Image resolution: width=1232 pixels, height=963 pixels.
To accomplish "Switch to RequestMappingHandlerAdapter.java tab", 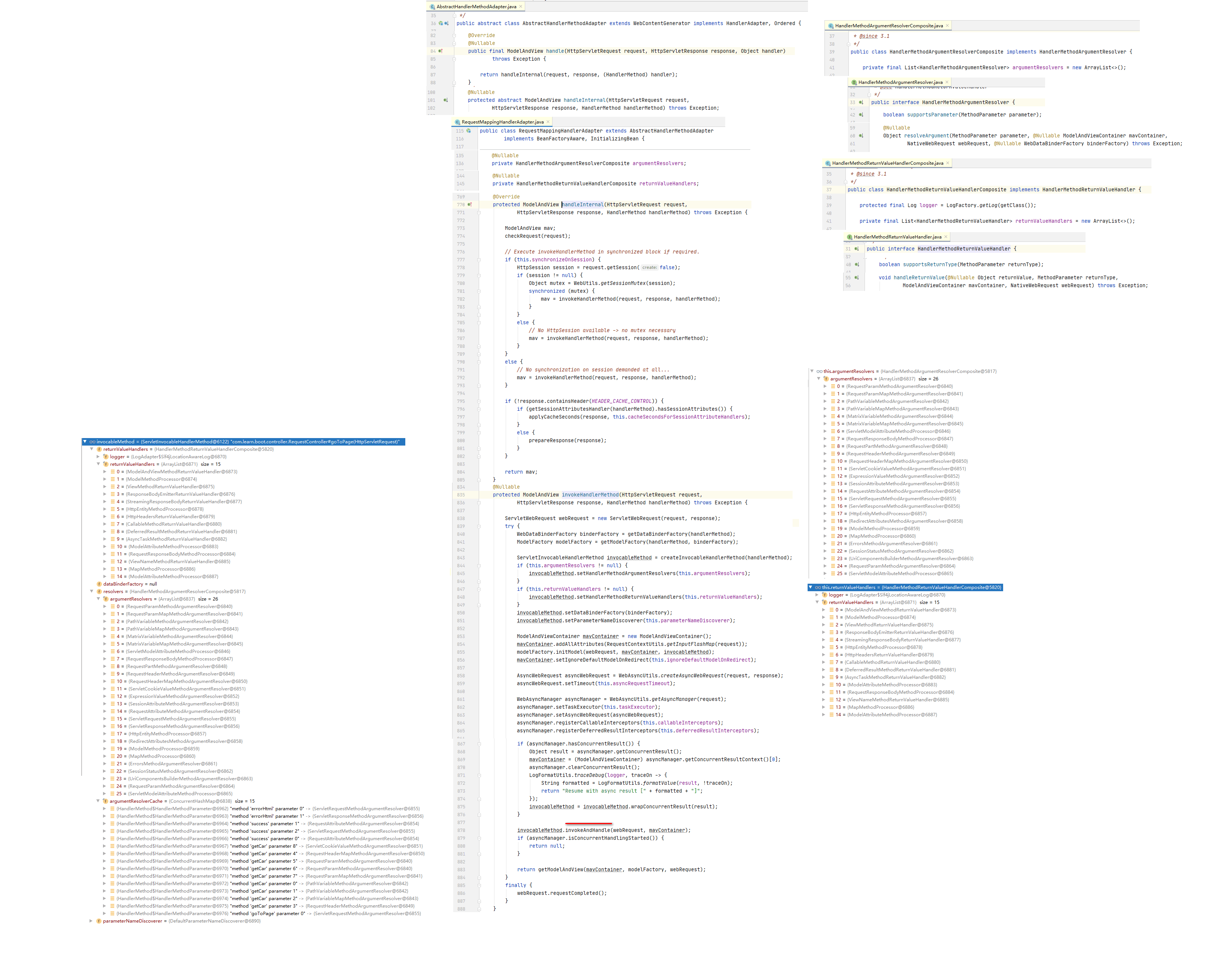I will (x=503, y=122).
